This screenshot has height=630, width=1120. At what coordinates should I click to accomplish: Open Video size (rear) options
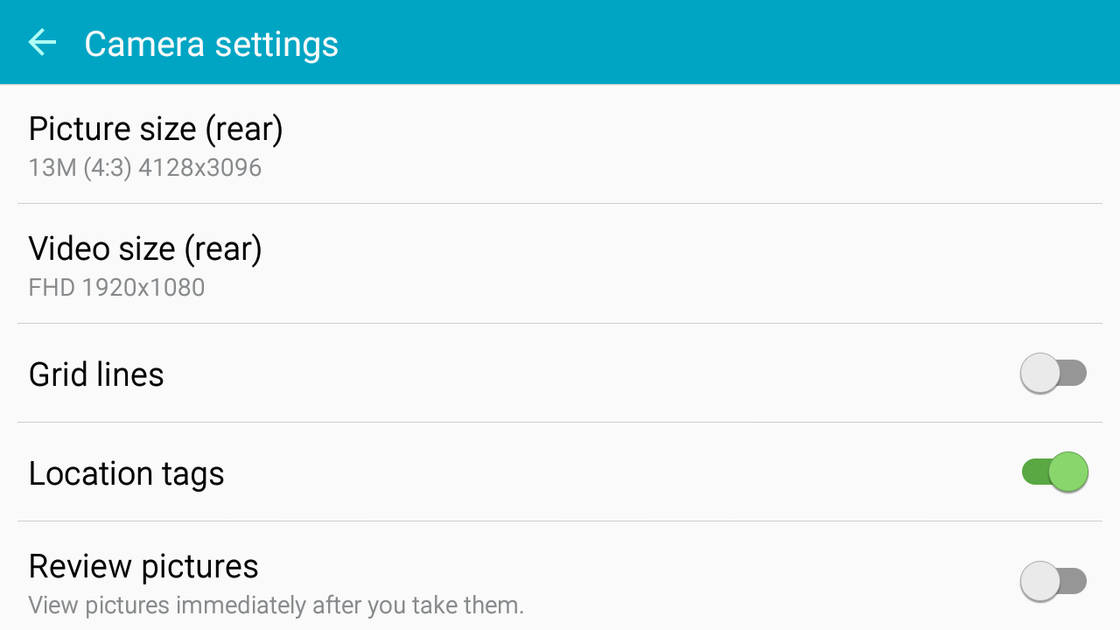click(145, 249)
